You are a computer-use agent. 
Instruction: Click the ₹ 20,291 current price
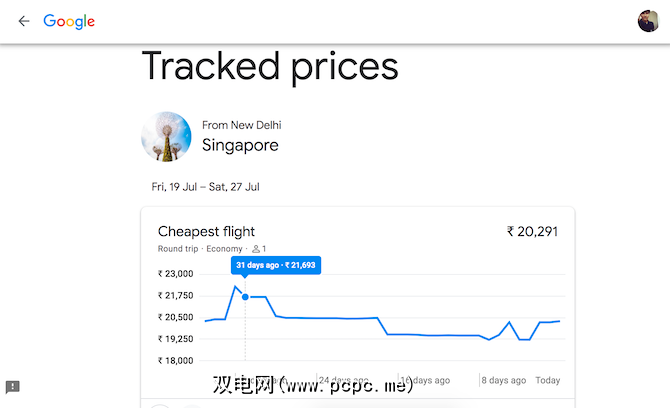[x=532, y=232]
